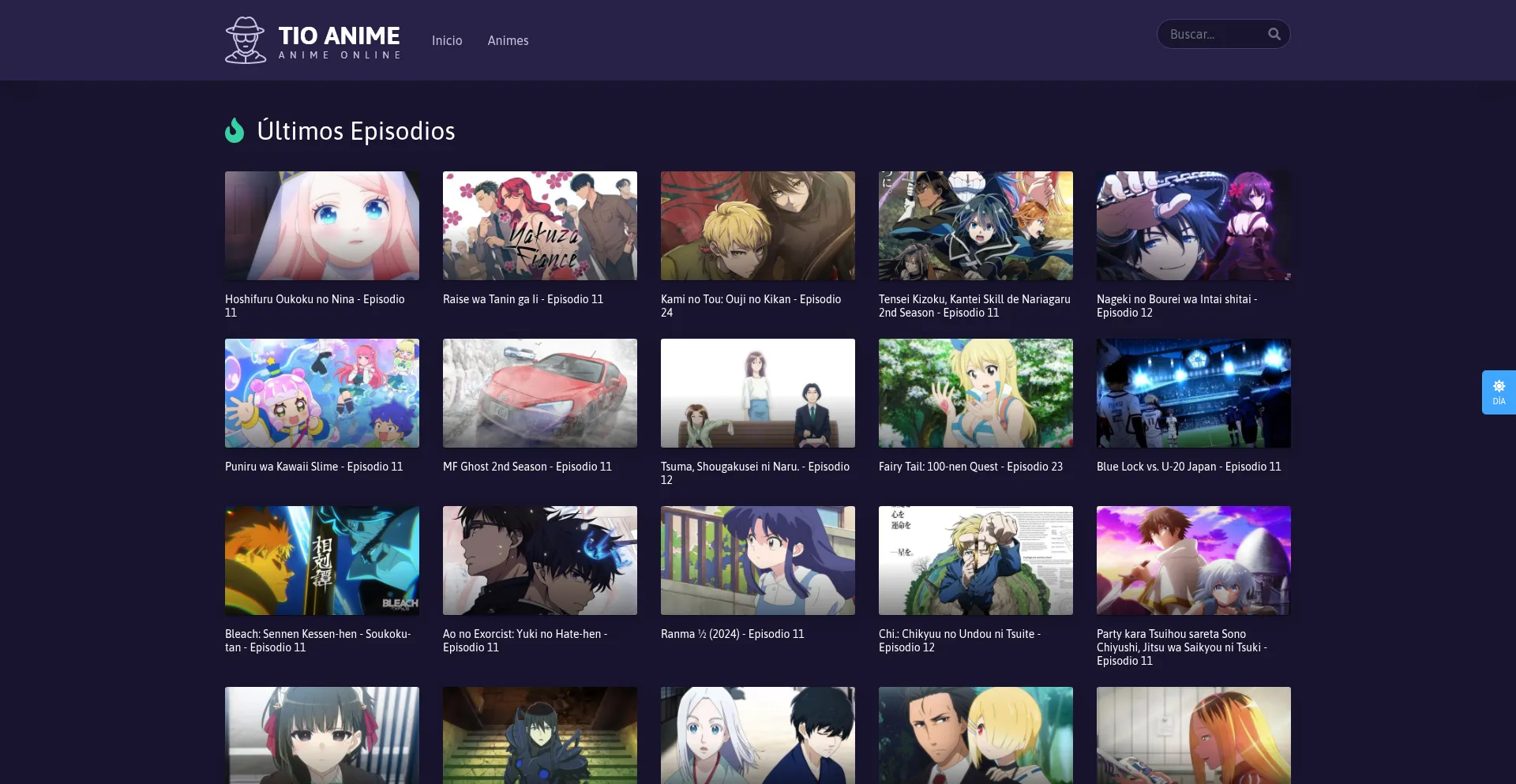Open bottom-row thumbnail of dark-haired girl with red ribbons
Screen dimensions: 1516x784
(x=322, y=735)
